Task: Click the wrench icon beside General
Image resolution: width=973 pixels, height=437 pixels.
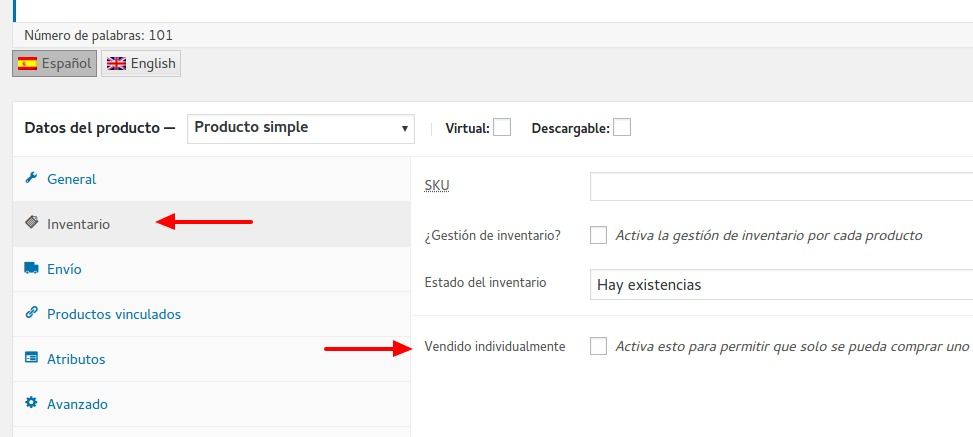Action: (31, 178)
